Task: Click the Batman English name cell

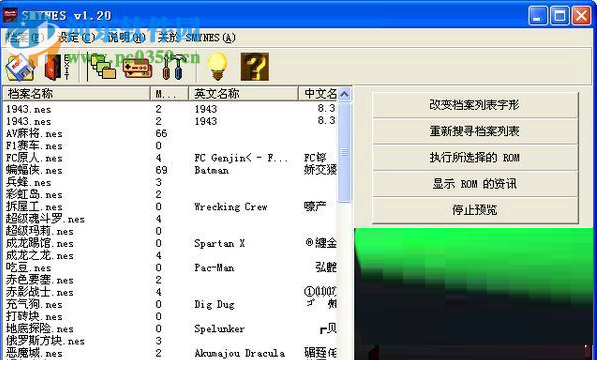Action: pos(211,171)
